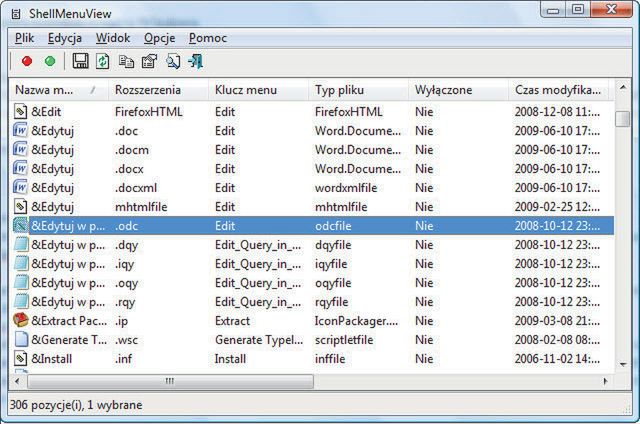Click the odcfile file type cell
Viewport: 640px width, 424px height.
(x=333, y=226)
